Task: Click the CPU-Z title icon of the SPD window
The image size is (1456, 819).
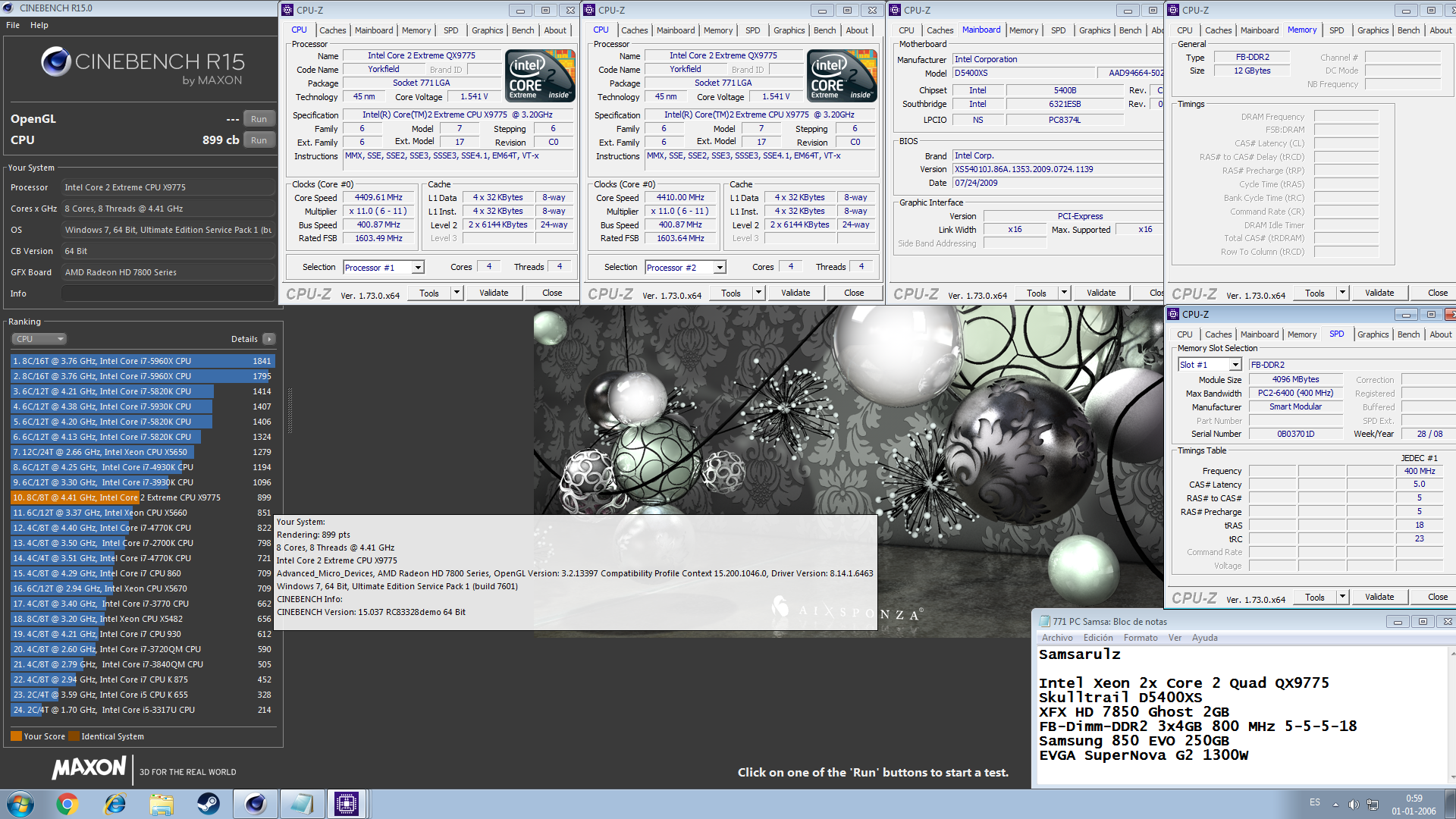Action: point(1173,314)
